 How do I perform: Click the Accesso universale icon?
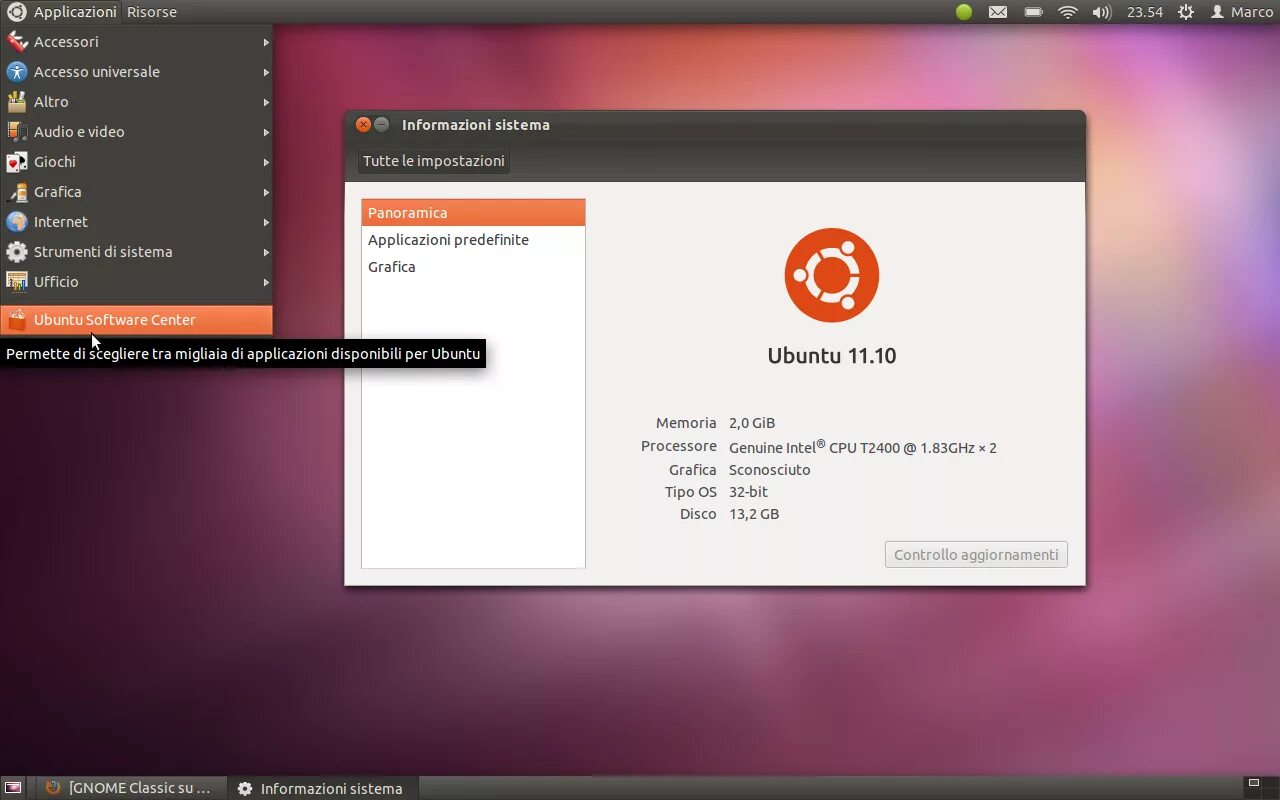pos(17,72)
